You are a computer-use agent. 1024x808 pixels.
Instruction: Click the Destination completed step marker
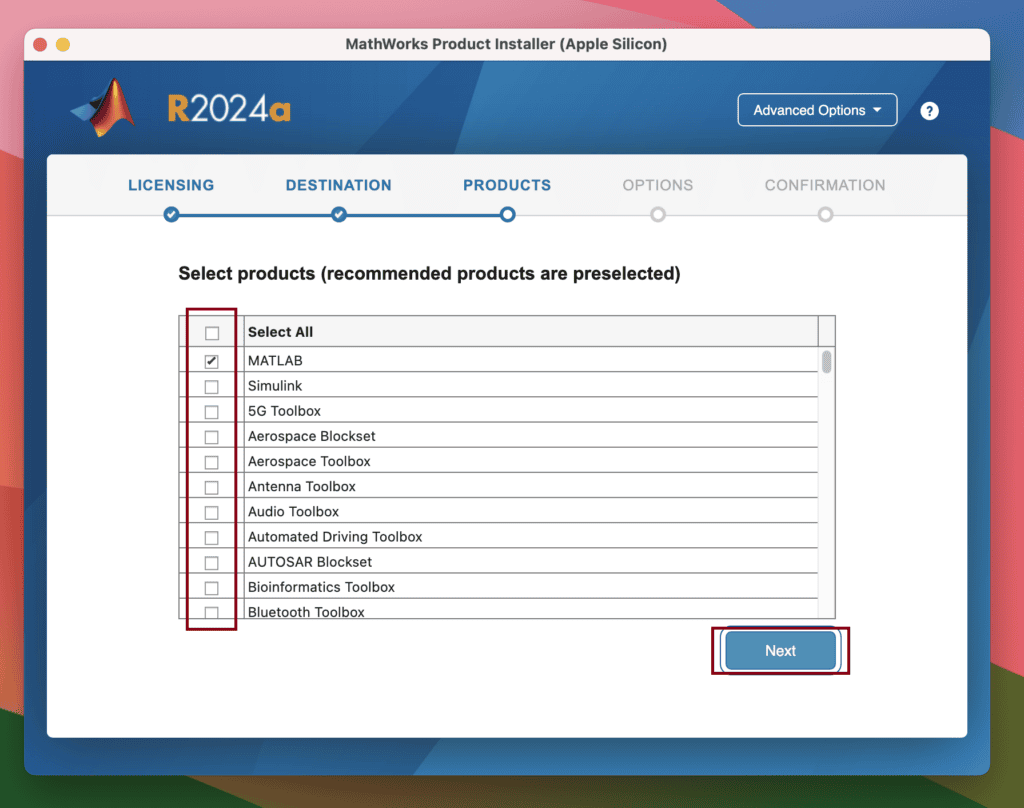[338, 214]
